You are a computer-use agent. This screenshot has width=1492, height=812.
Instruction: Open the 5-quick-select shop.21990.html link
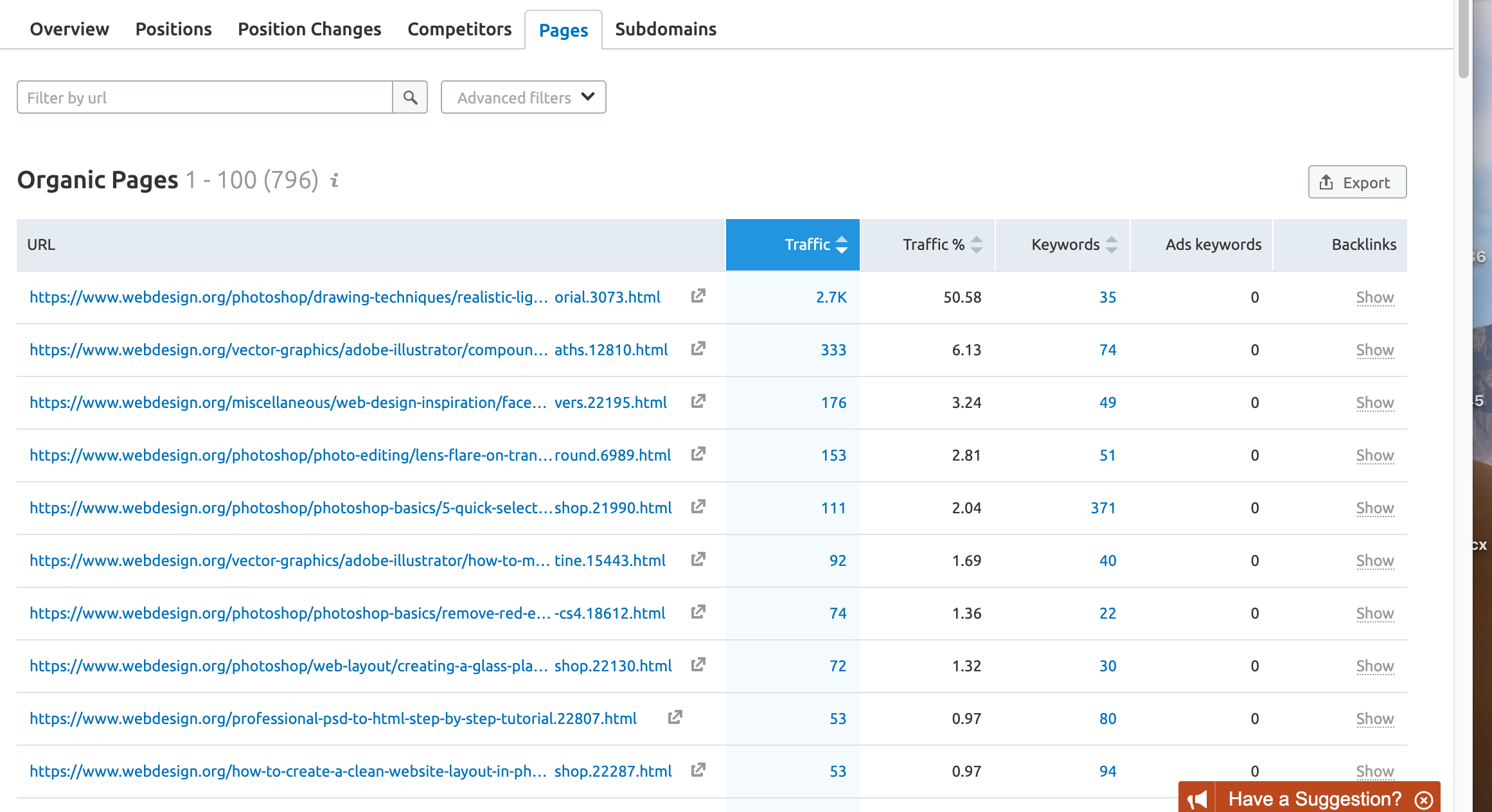(x=351, y=508)
